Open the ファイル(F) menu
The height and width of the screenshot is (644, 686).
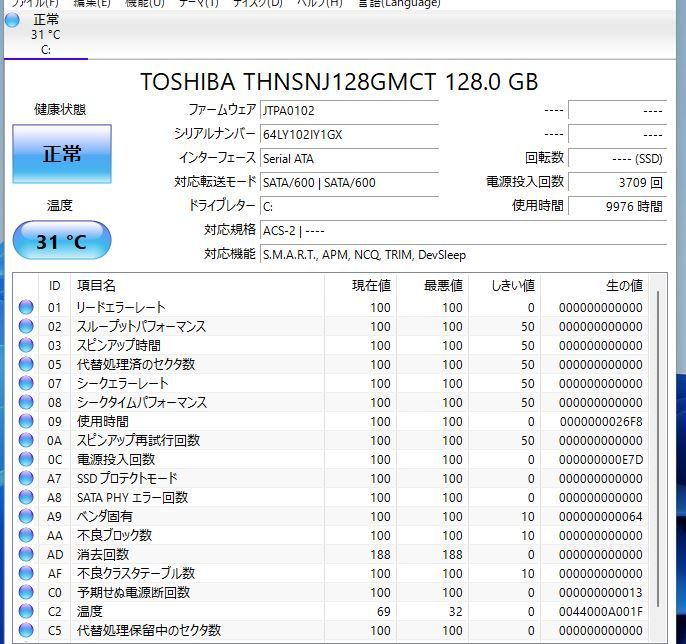pyautogui.click(x=35, y=4)
